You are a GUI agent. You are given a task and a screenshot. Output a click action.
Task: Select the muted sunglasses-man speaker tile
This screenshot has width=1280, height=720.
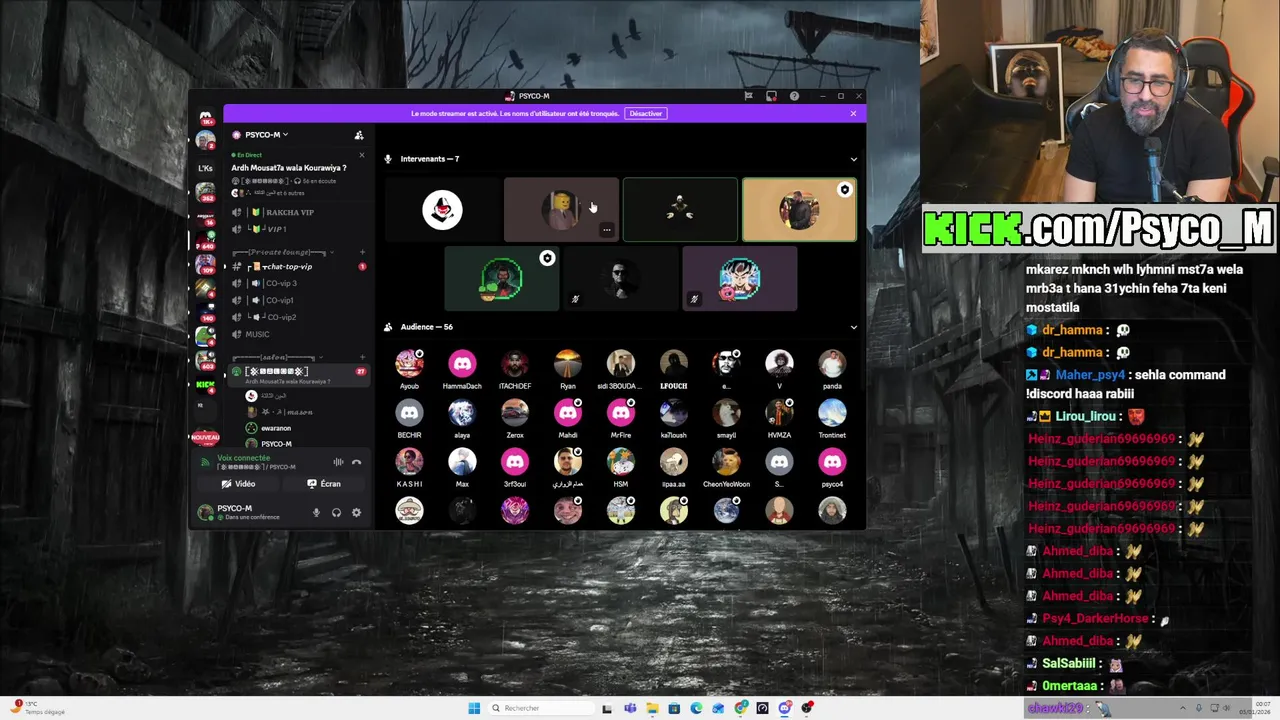point(620,279)
